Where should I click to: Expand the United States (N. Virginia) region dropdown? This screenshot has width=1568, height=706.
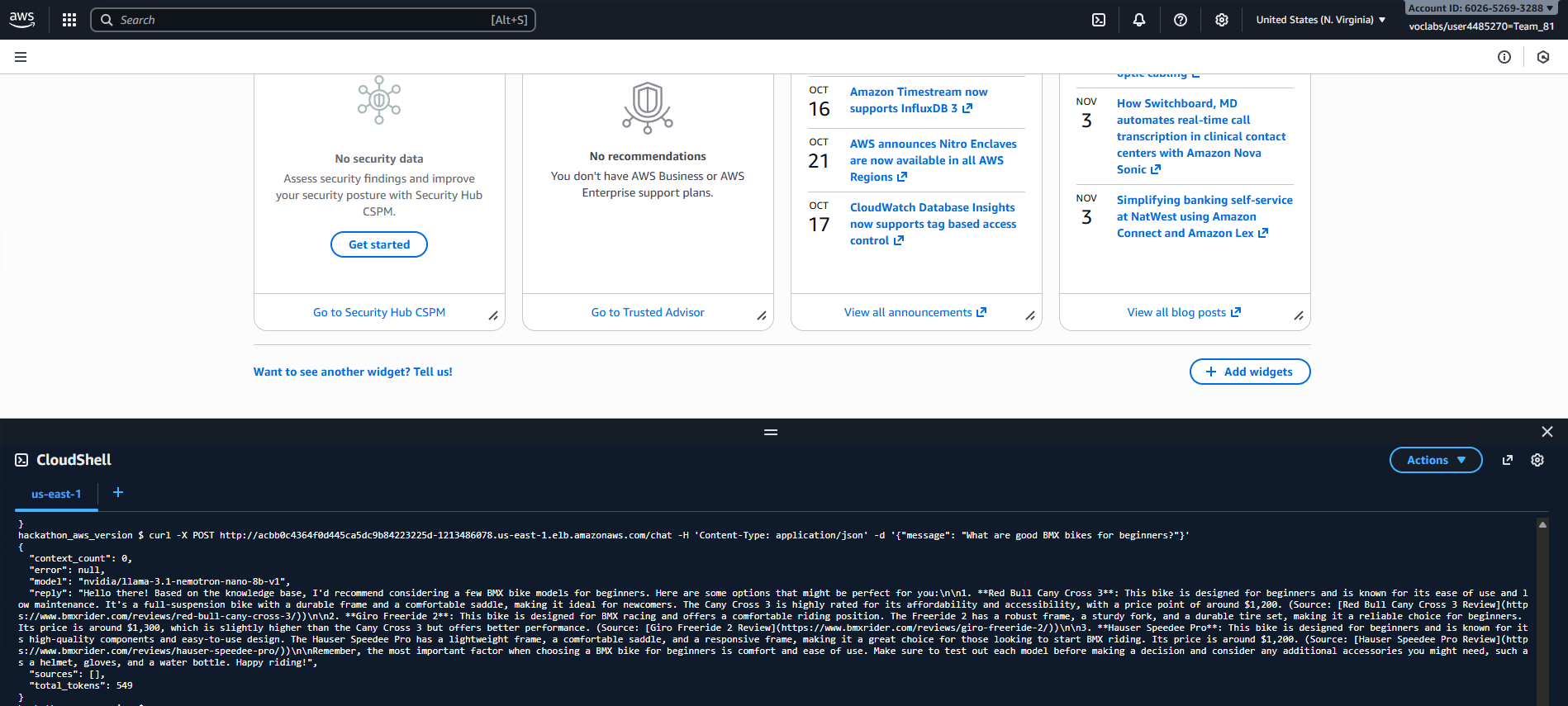click(x=1321, y=20)
